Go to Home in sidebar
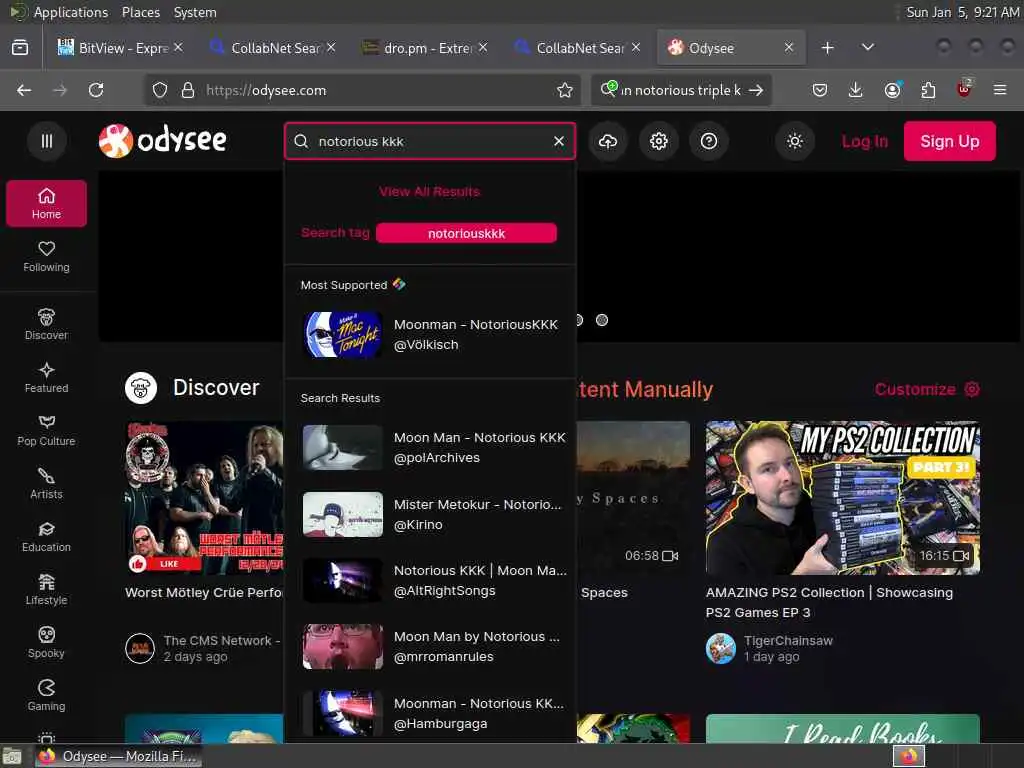 click(x=46, y=204)
